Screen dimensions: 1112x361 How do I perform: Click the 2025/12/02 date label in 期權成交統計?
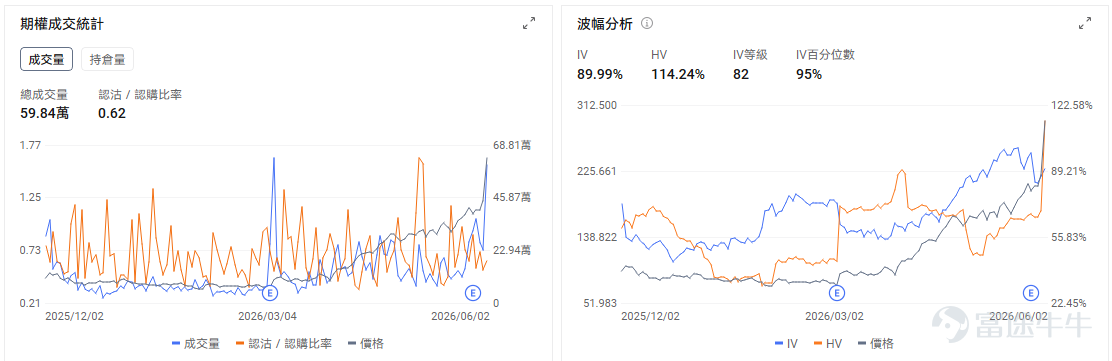pos(74,316)
